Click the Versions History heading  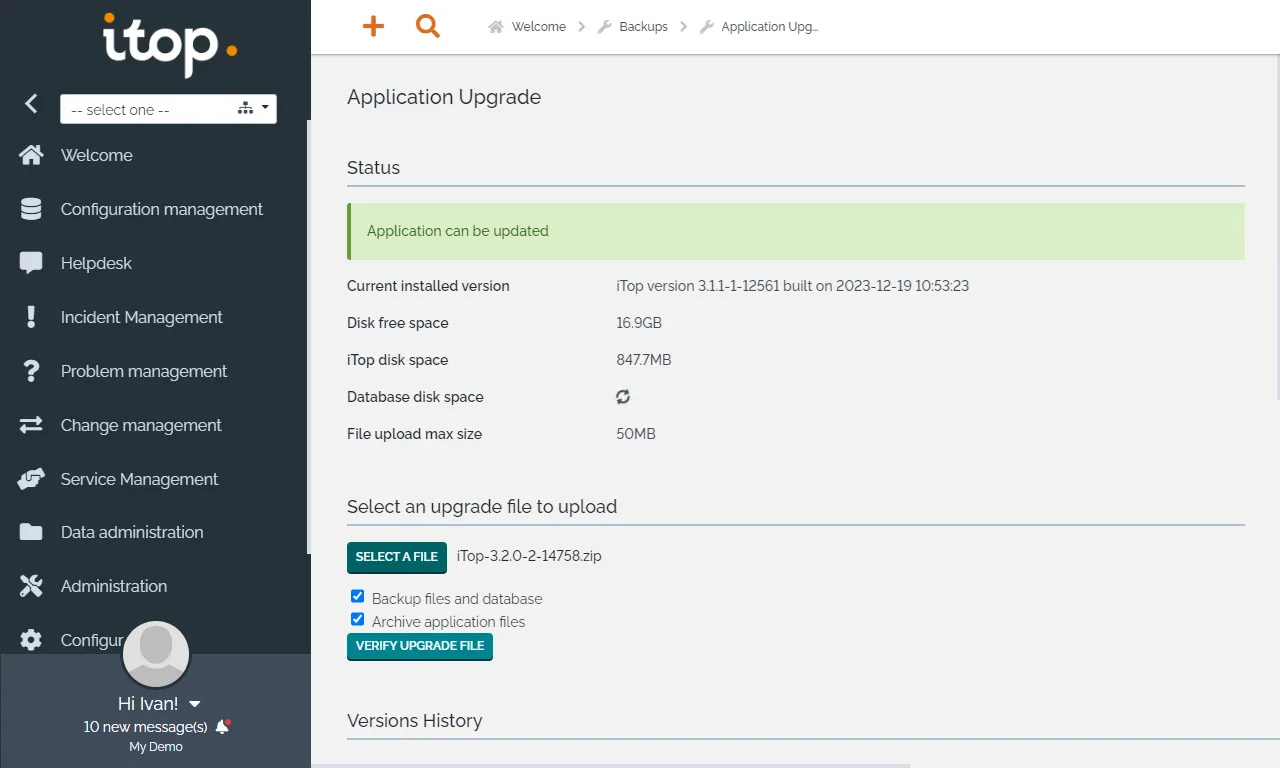tap(415, 721)
